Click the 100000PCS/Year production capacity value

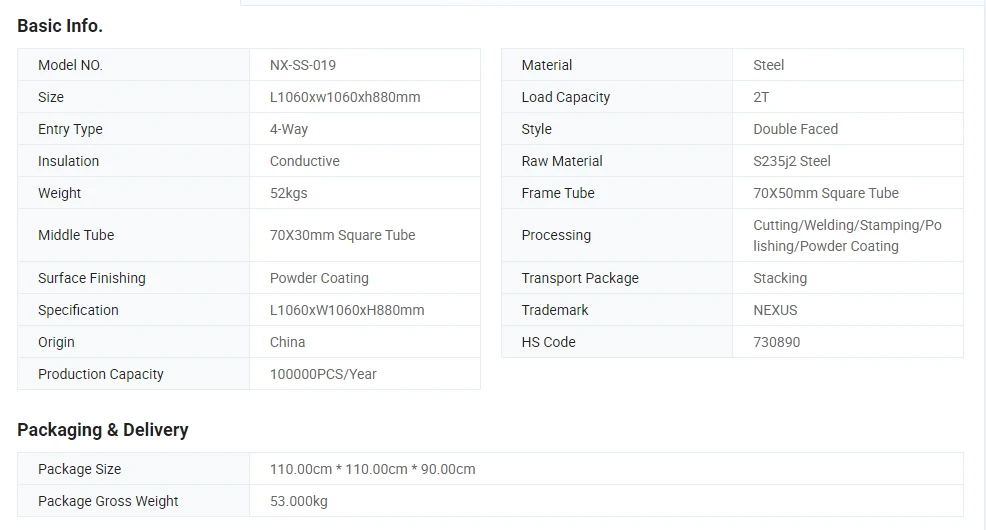pos(323,375)
